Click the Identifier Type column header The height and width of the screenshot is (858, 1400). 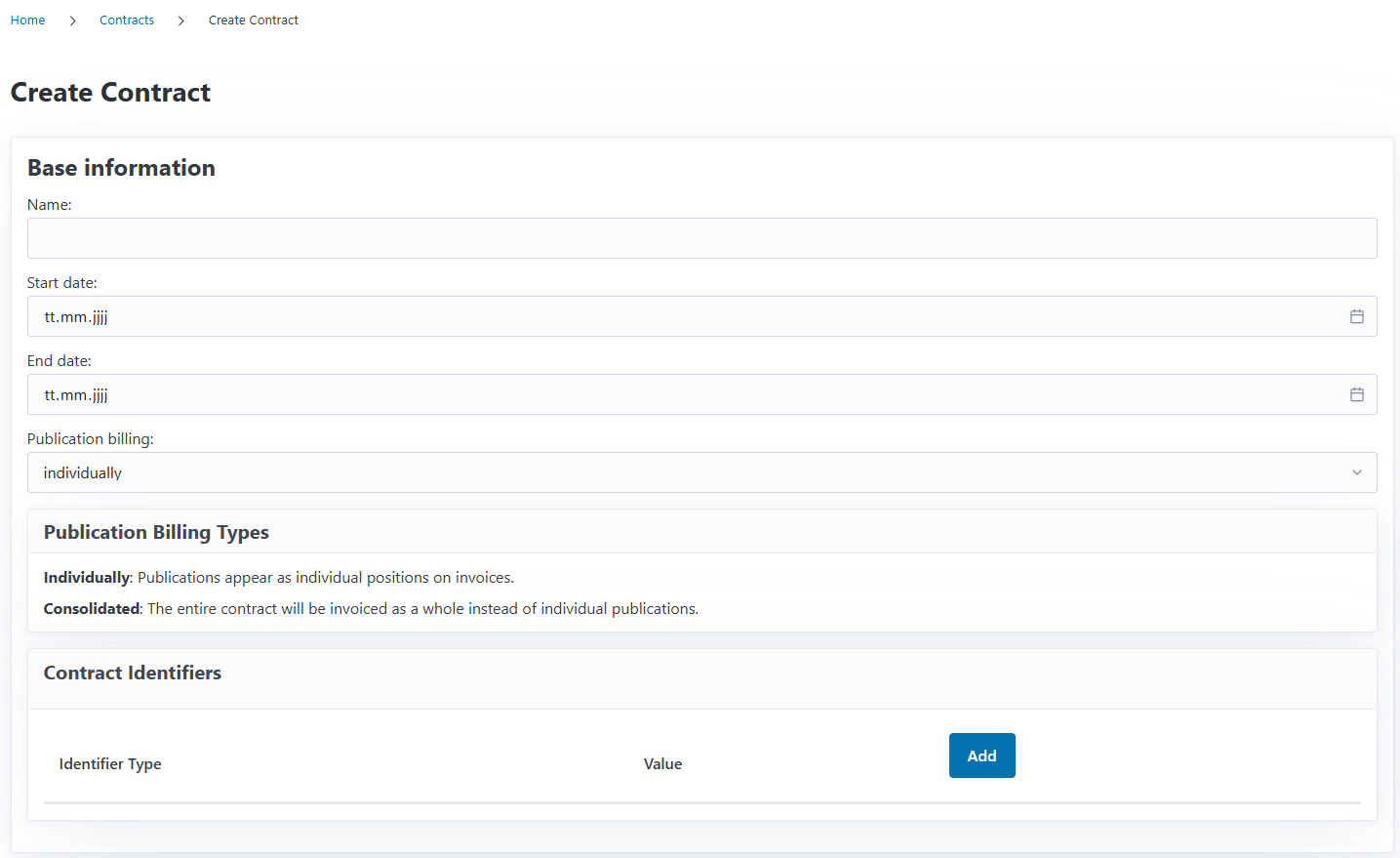(110, 764)
